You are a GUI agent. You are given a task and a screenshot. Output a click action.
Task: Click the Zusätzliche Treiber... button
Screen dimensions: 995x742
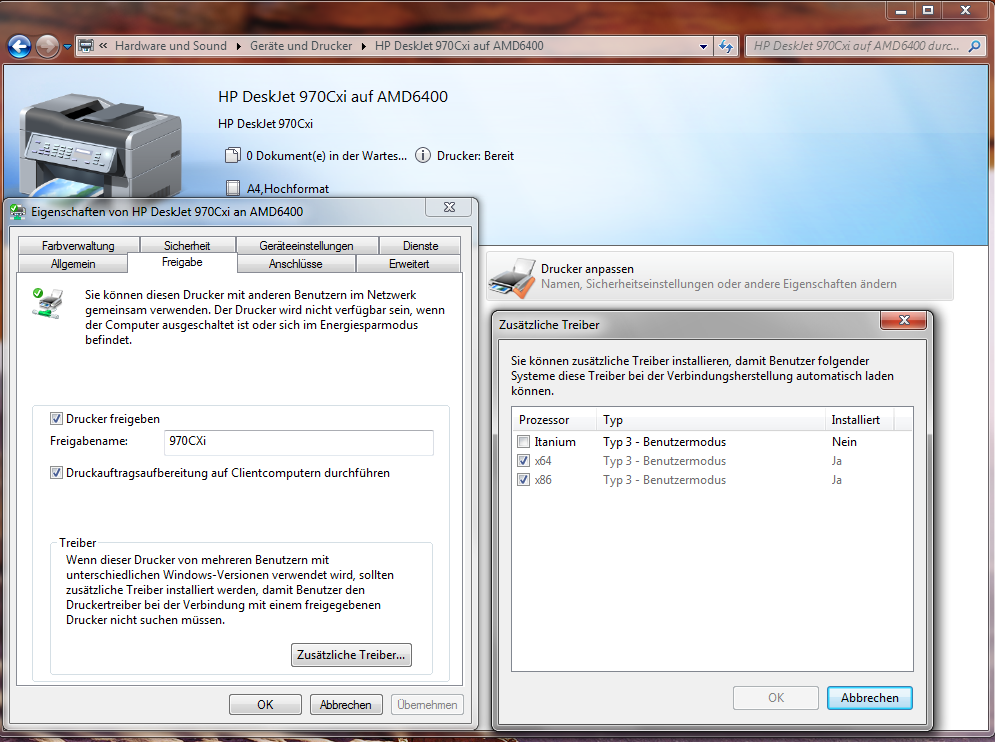351,655
